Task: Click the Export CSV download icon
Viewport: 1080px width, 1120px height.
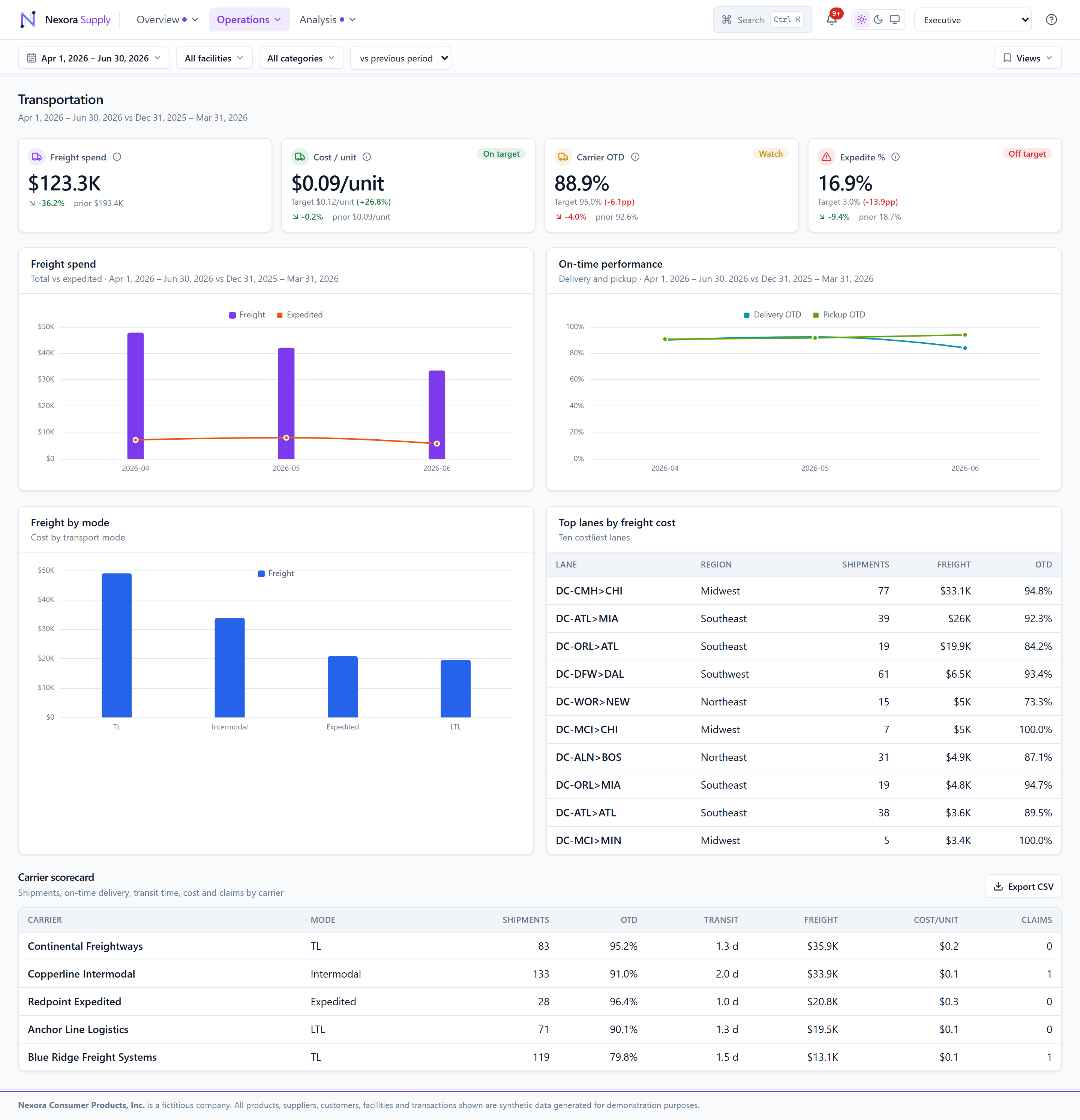Action: click(x=998, y=886)
